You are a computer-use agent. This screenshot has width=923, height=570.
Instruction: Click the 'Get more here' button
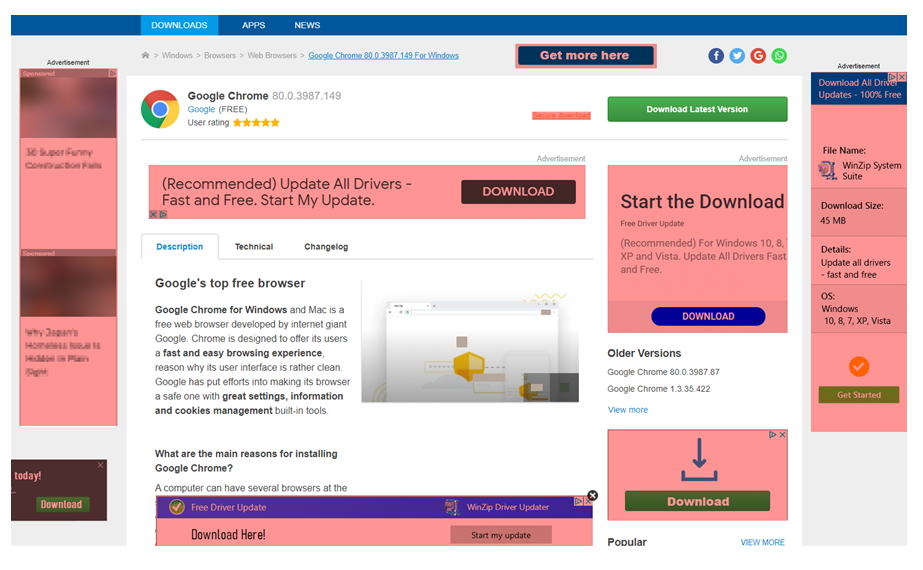585,55
